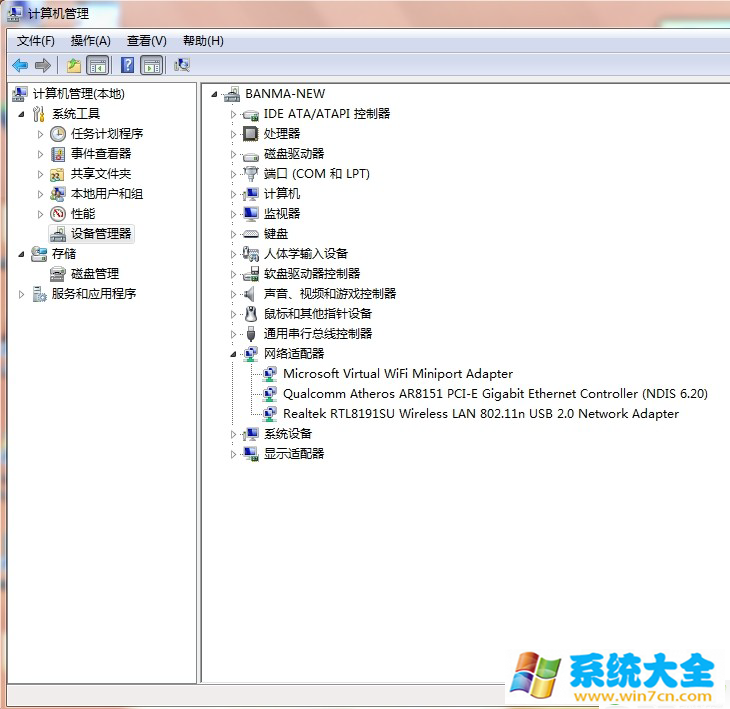Screen dimensions: 730x709
Task: Click the ports COM and LPT icon
Action: point(250,174)
